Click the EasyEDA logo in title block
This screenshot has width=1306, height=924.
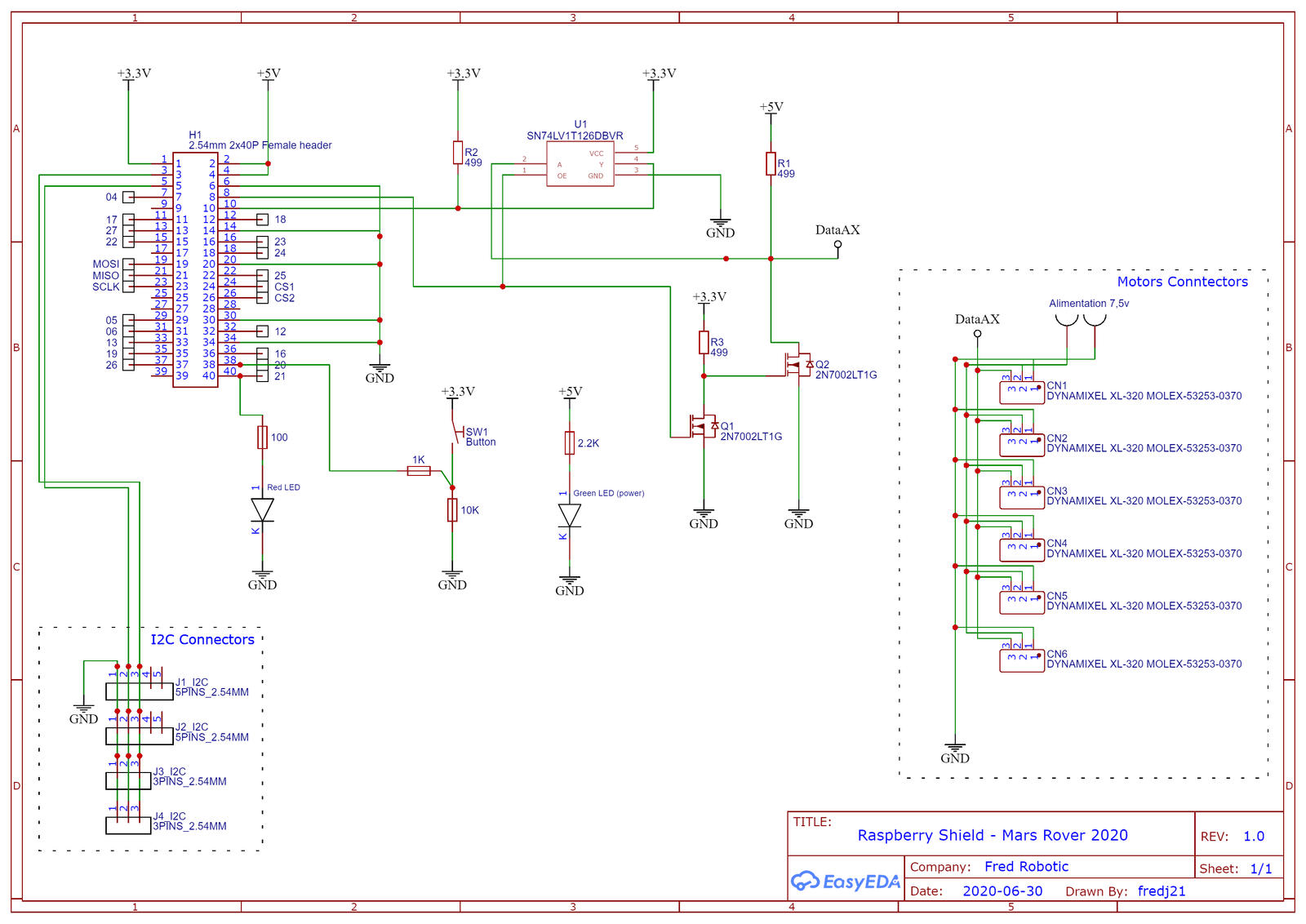click(x=846, y=882)
